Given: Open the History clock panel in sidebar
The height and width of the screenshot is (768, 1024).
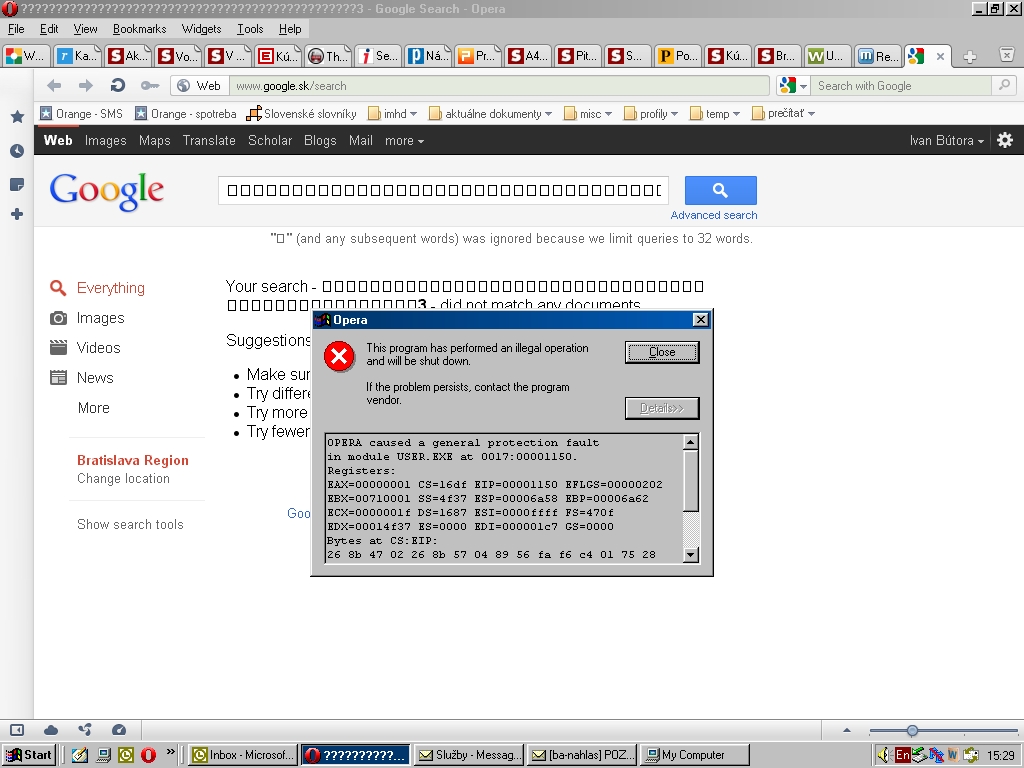Looking at the screenshot, I should pyautogui.click(x=18, y=151).
